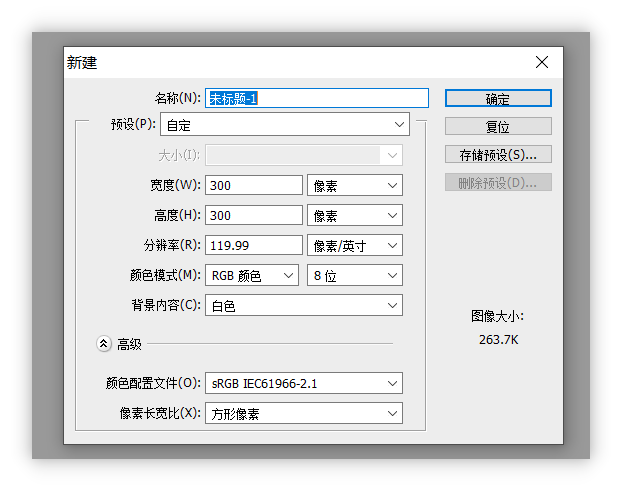622x491 pixels.
Task: Click the 高度 height input field
Action: click(x=254, y=215)
